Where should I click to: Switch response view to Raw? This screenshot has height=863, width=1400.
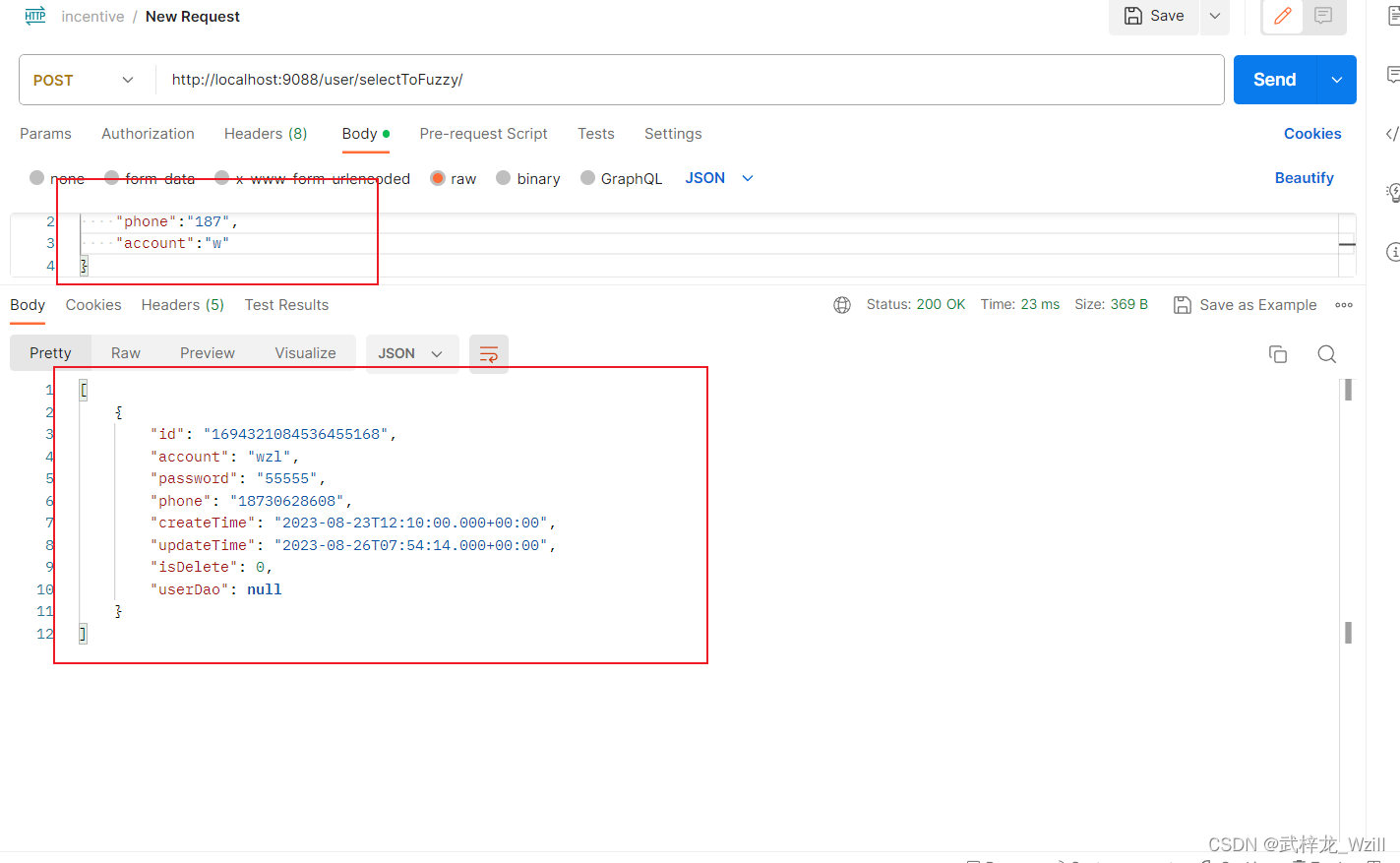pos(126,353)
